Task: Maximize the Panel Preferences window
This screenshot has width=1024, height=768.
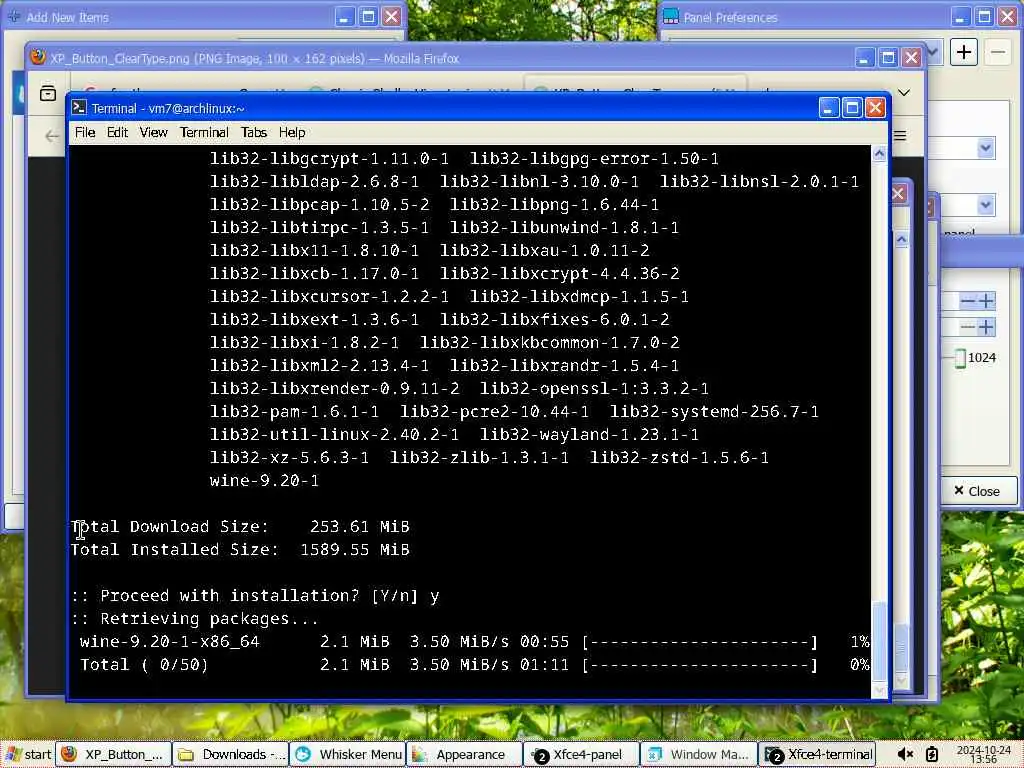Action: point(984,17)
